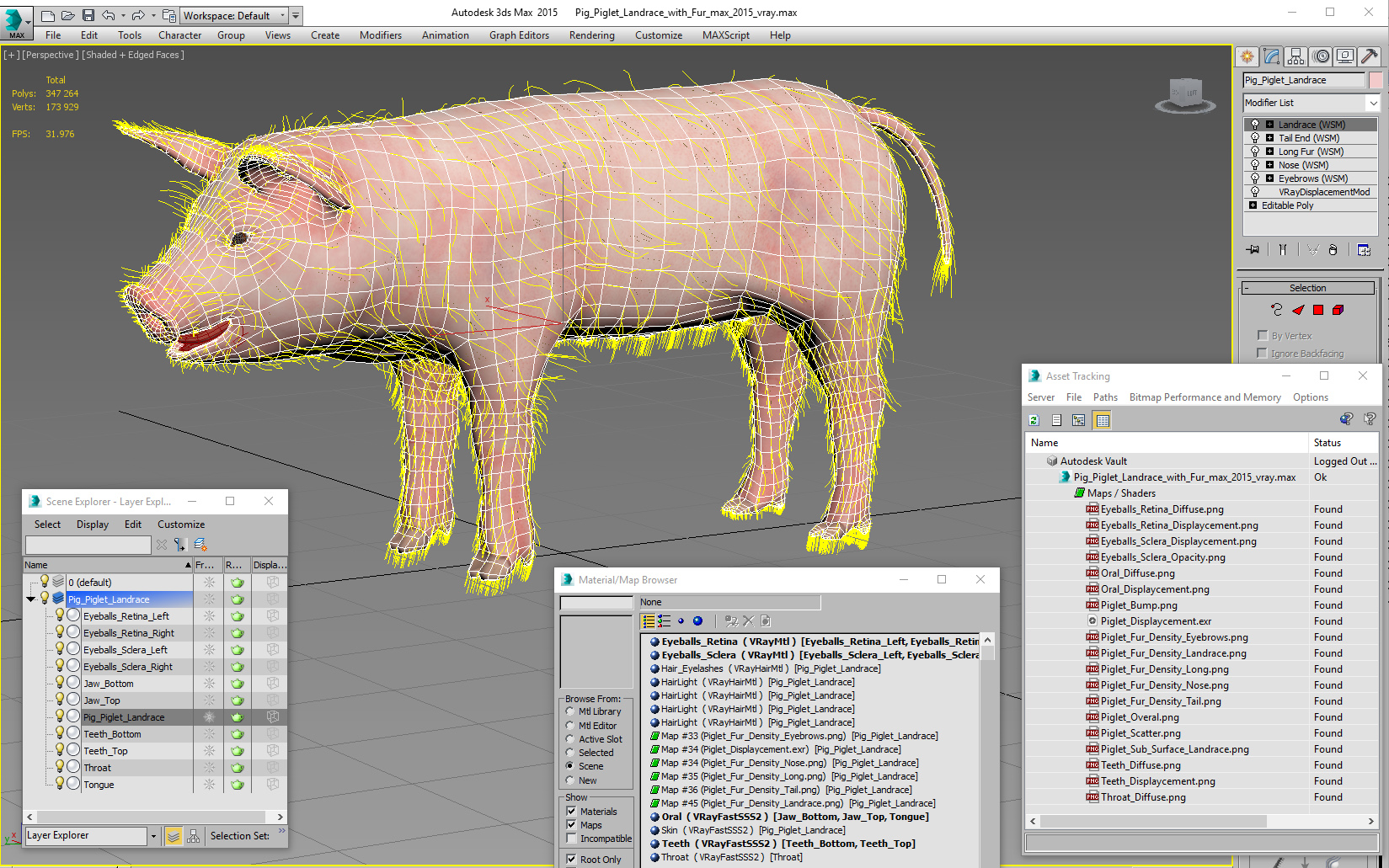Click the New Scene toolbar icon

pos(48,15)
